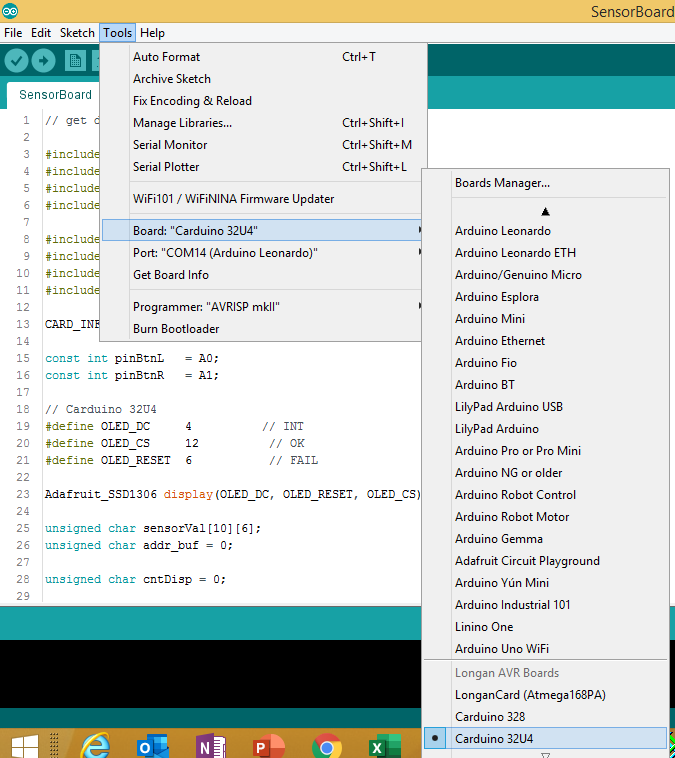Screen dimensions: 675x758
Task: Click the Verify checkmark toolbar icon
Action: coord(16,61)
